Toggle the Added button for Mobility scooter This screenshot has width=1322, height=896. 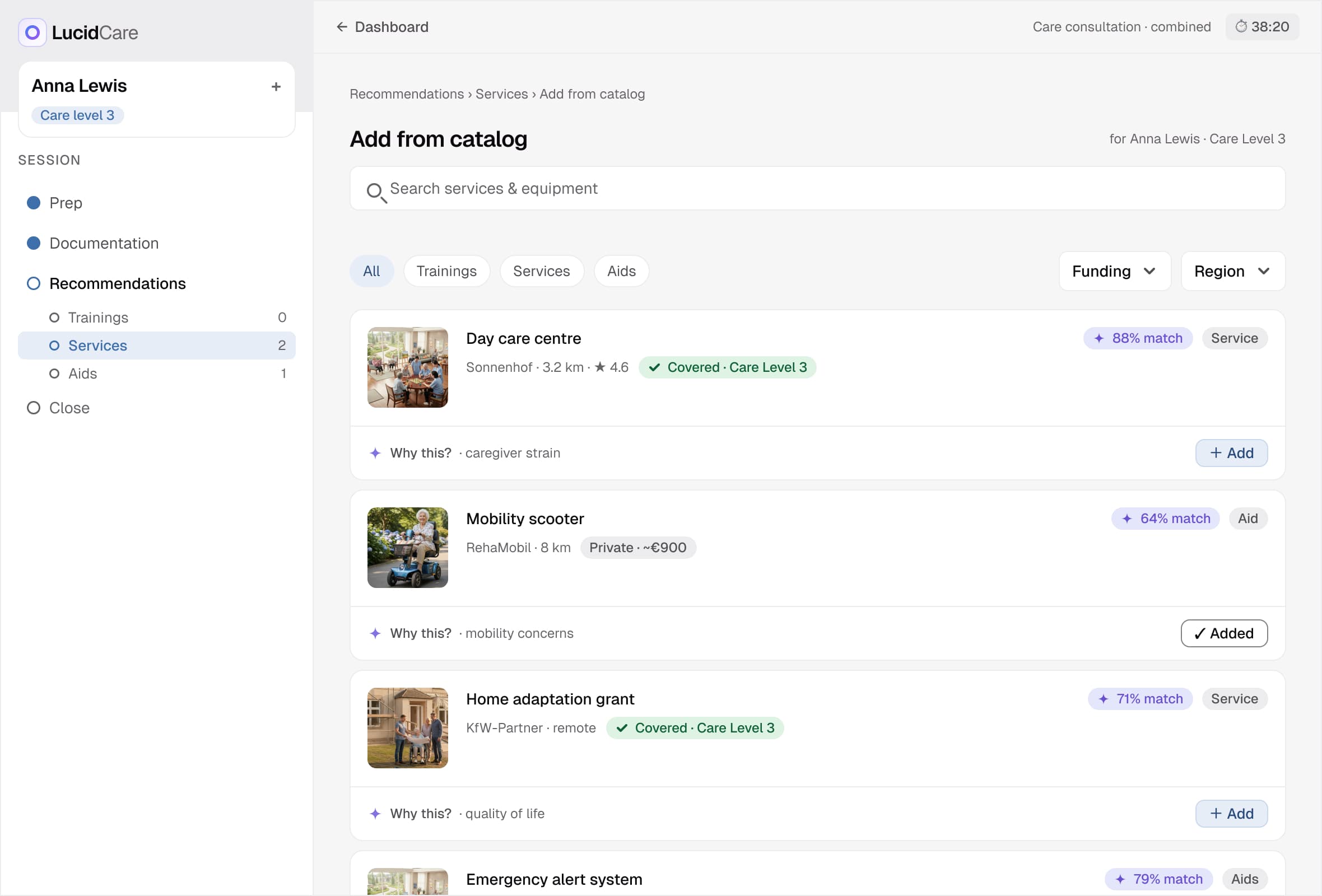pos(1223,633)
